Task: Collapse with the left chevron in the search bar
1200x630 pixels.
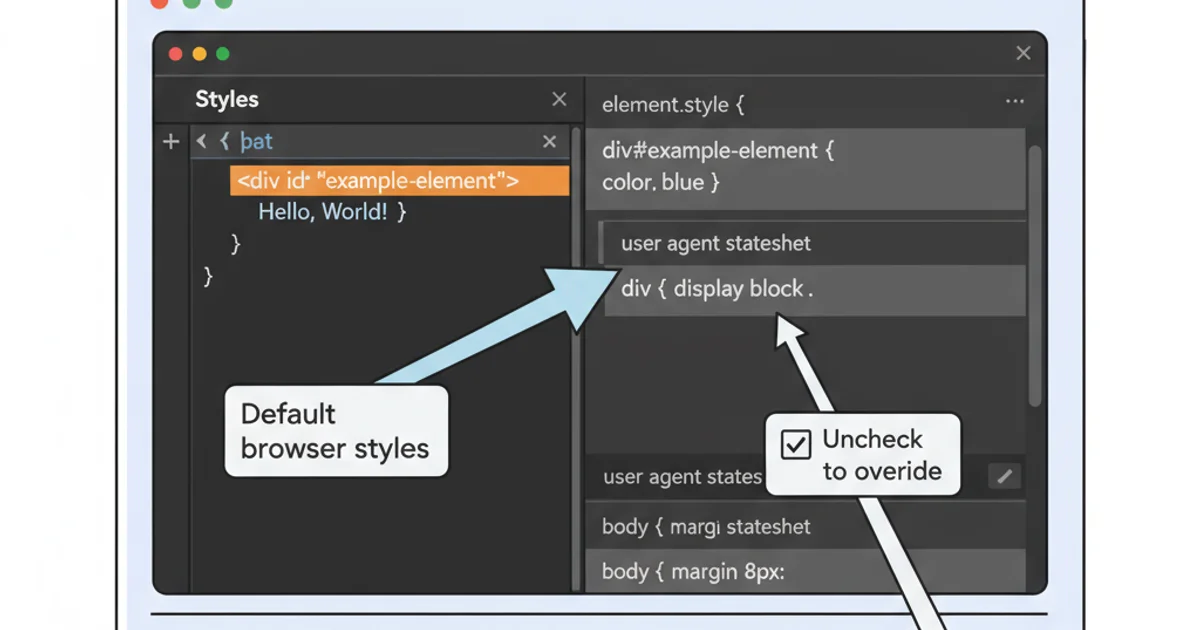Action: click(201, 141)
